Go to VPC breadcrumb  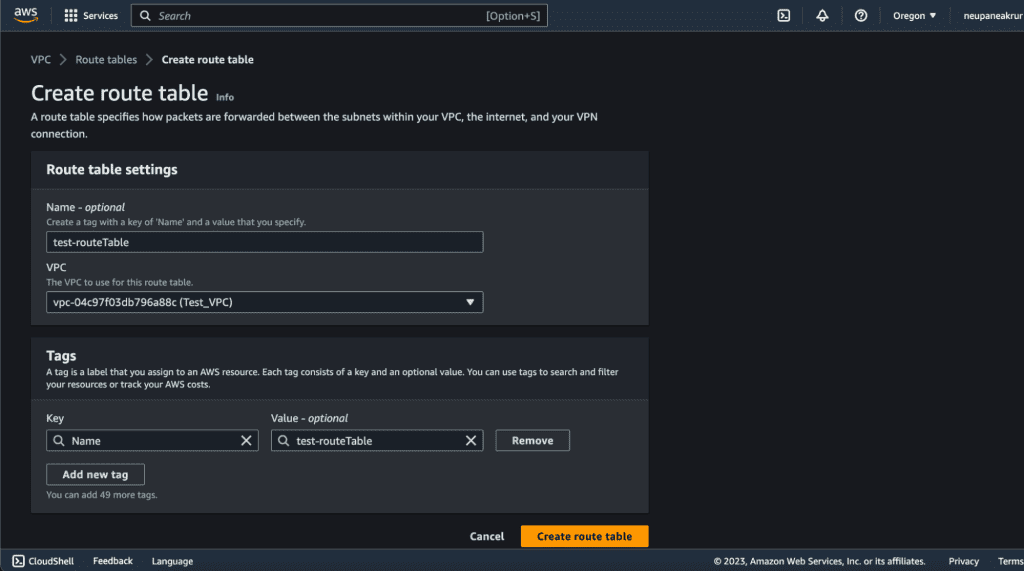click(40, 59)
